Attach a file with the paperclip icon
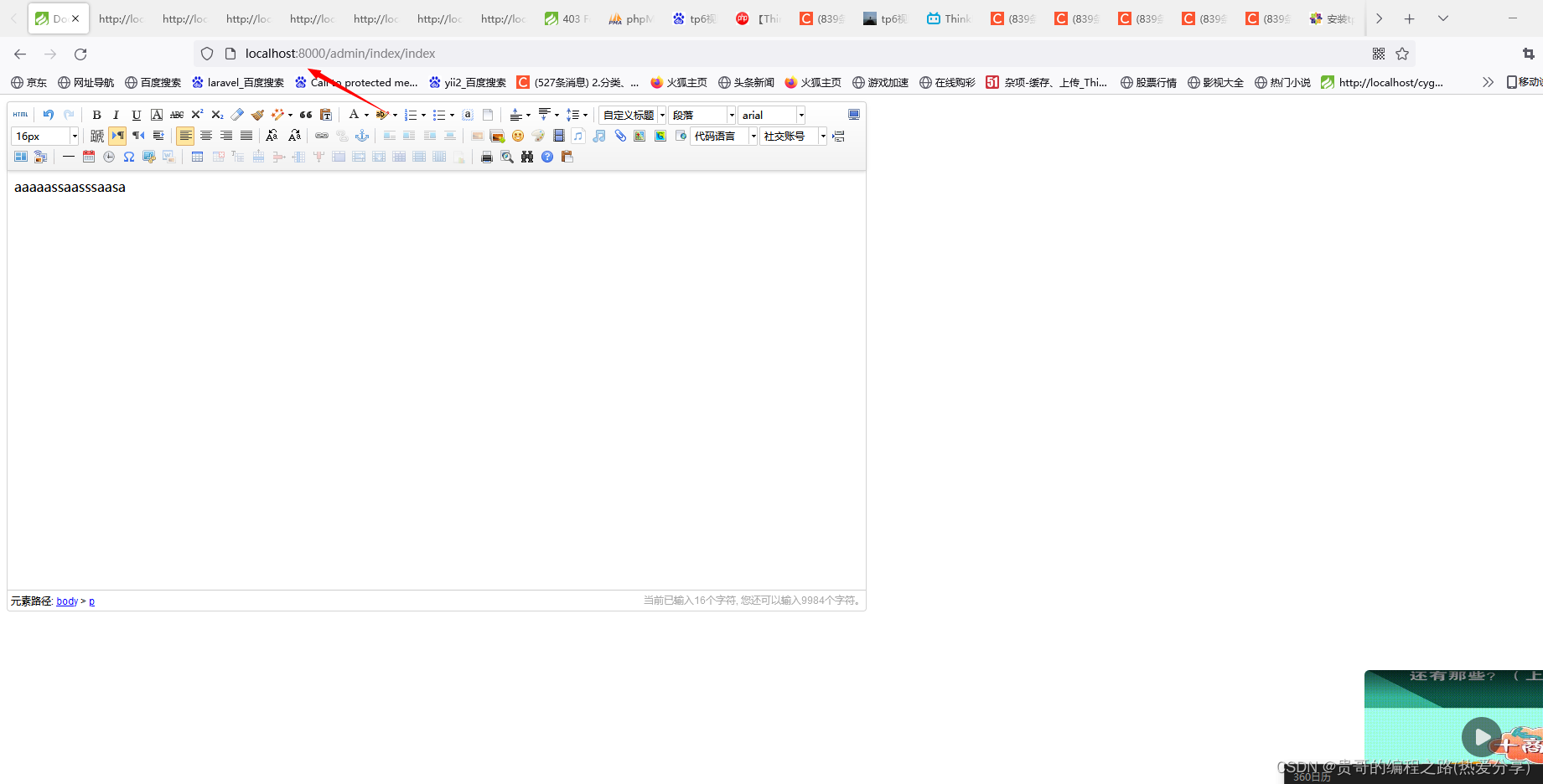 pyautogui.click(x=620, y=136)
